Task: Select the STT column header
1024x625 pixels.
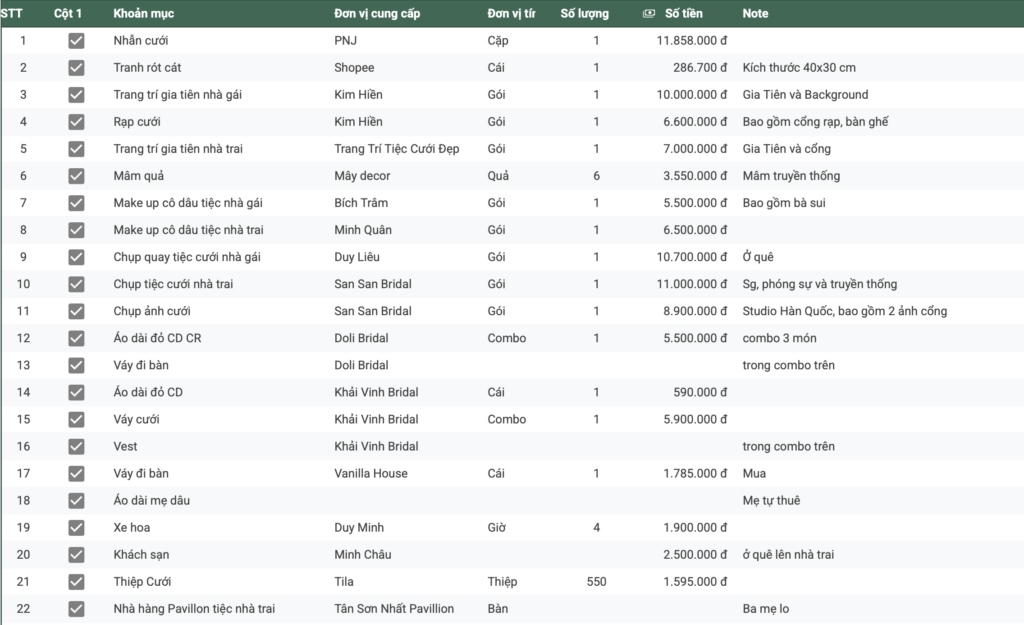Action: pos(11,13)
